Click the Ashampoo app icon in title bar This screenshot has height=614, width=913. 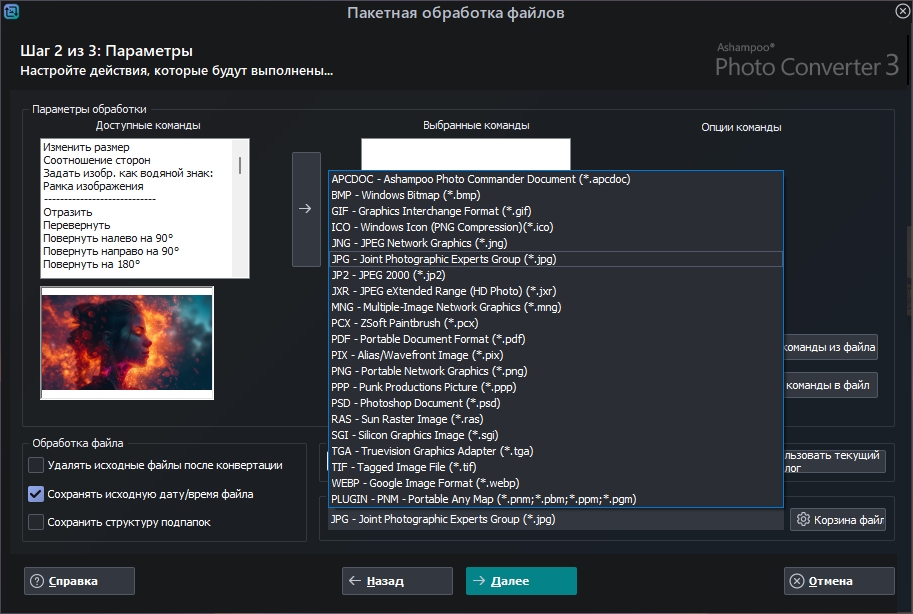(12, 12)
